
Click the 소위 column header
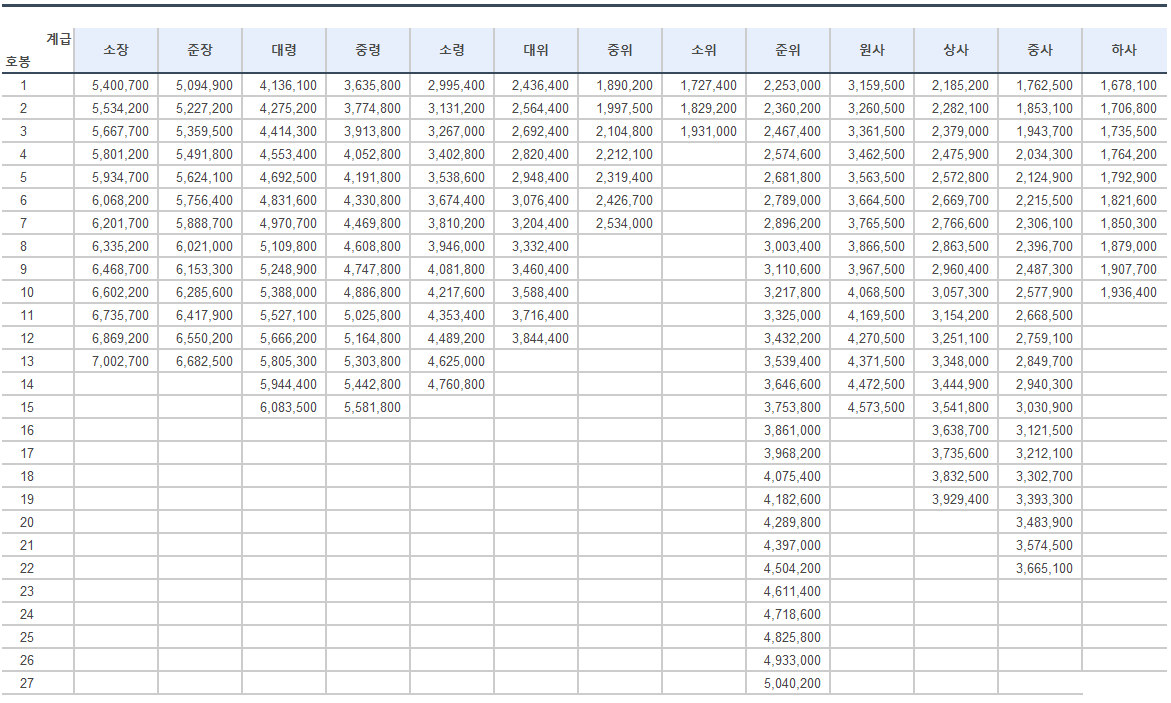(704, 50)
